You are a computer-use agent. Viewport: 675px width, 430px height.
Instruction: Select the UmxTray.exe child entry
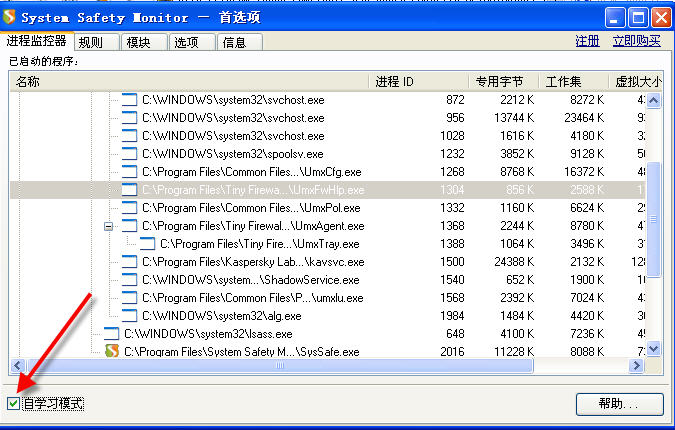[260, 244]
